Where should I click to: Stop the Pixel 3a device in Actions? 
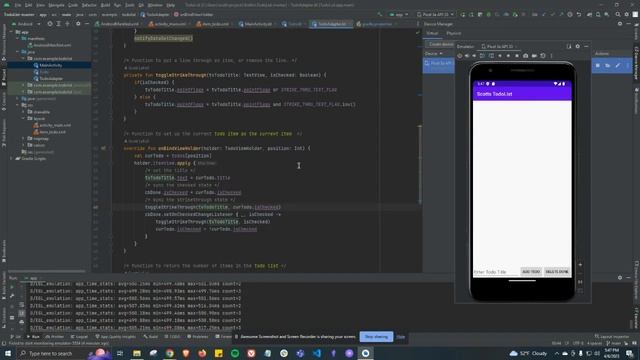coord(598,65)
